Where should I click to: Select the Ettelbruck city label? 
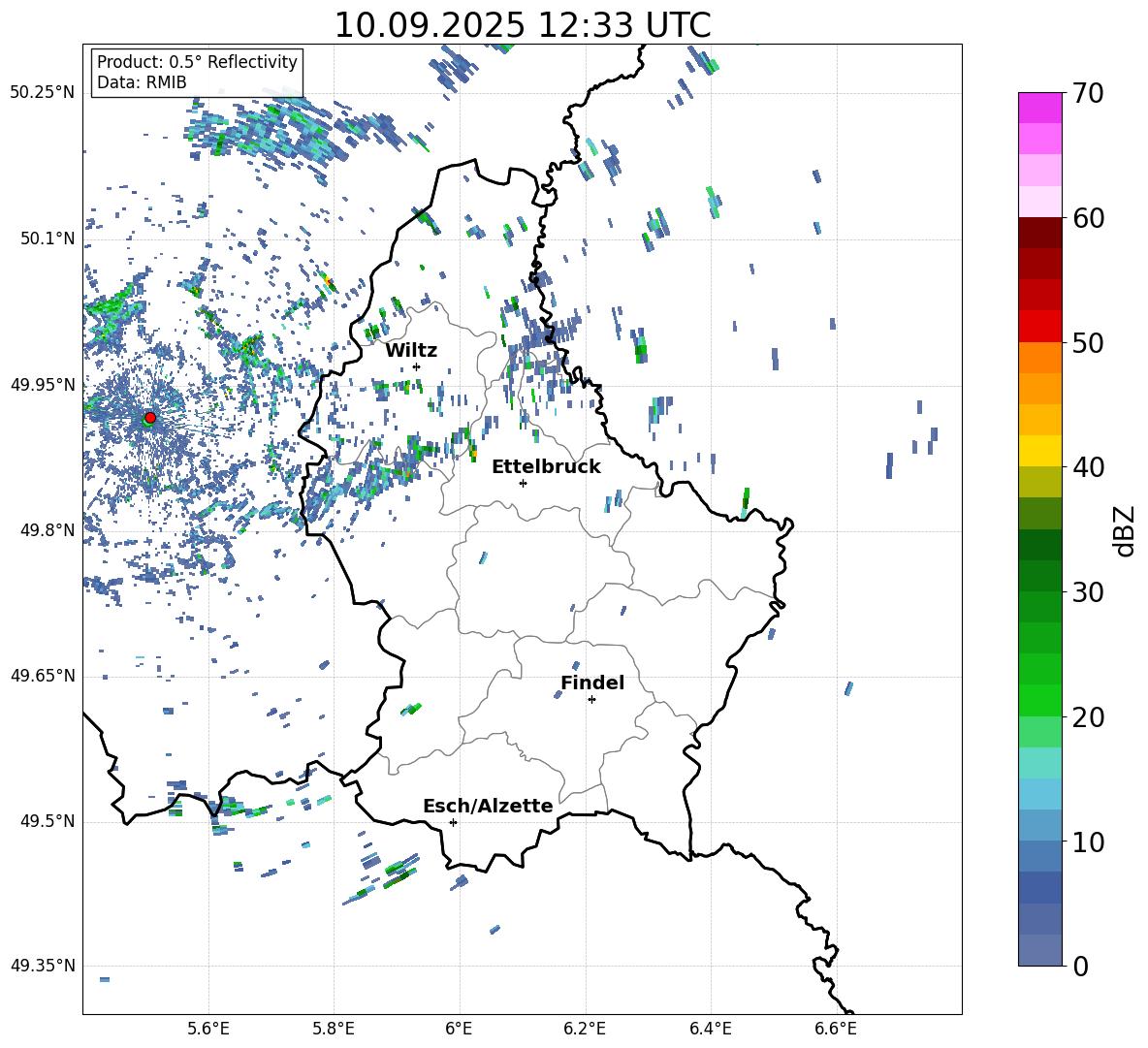tap(546, 466)
